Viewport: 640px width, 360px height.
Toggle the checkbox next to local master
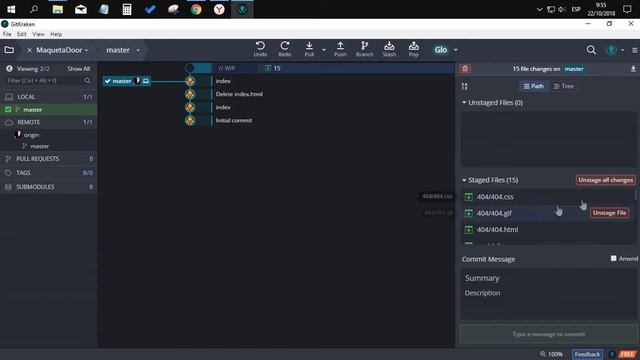[8, 109]
